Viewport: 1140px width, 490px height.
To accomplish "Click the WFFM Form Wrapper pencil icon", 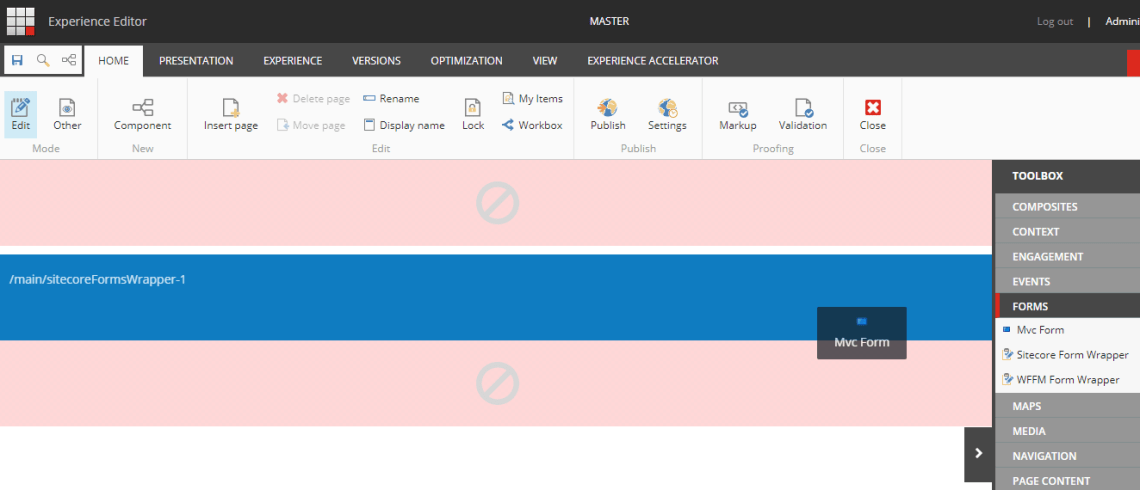I will point(1007,379).
